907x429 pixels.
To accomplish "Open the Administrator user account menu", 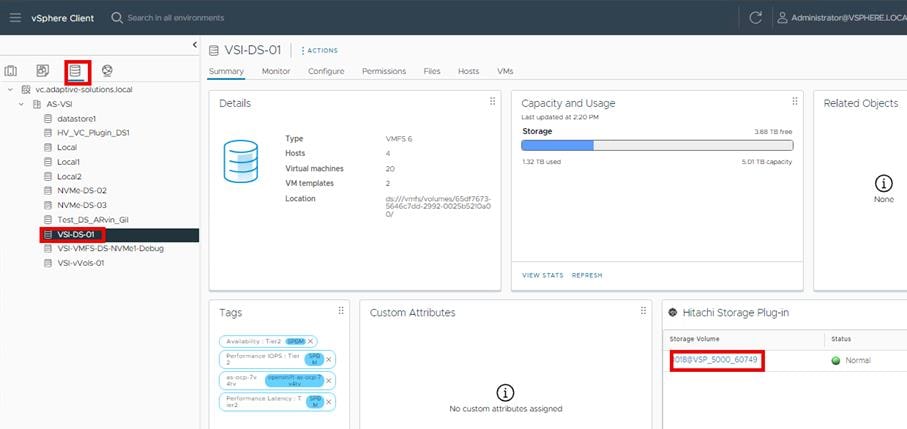I will pos(842,18).
